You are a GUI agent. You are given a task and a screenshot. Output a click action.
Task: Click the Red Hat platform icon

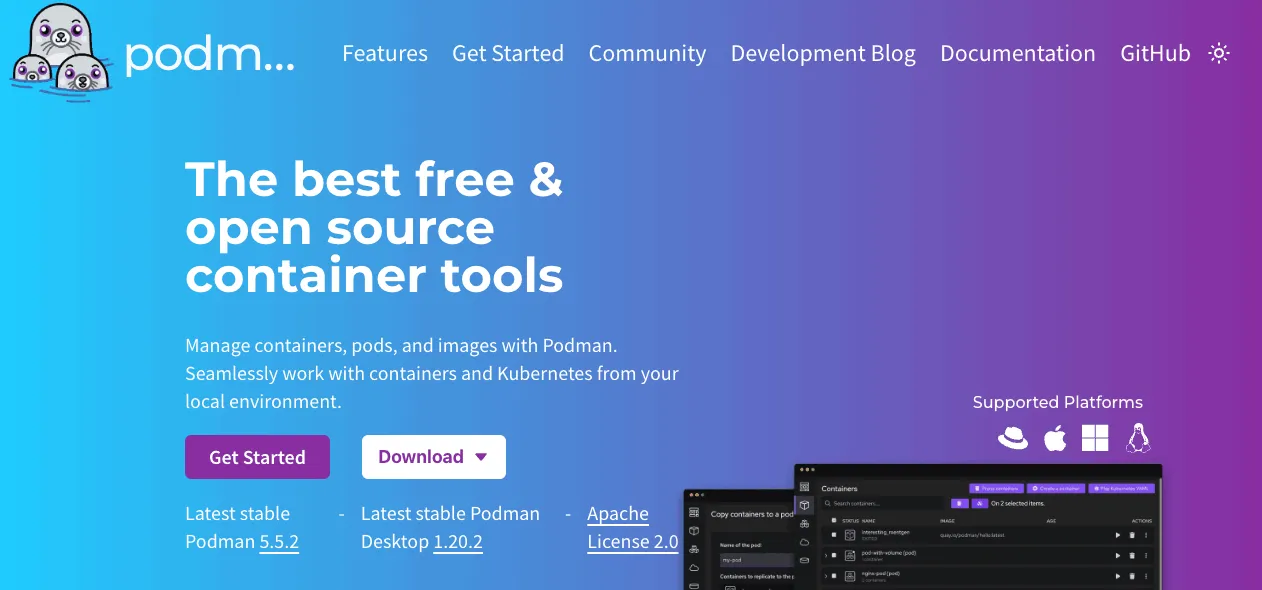[x=1013, y=437]
